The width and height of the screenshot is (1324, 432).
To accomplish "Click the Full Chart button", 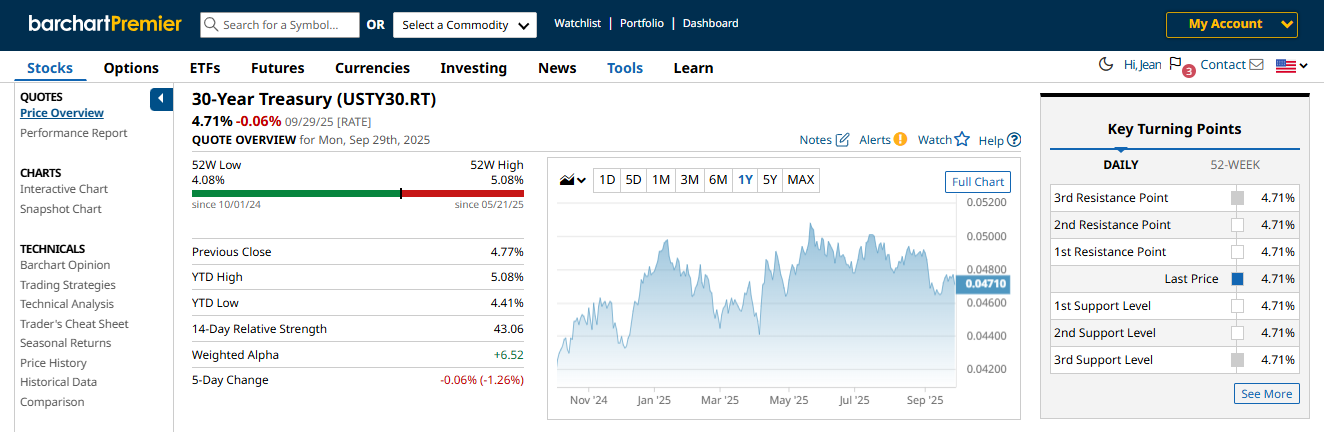I will pyautogui.click(x=978, y=182).
